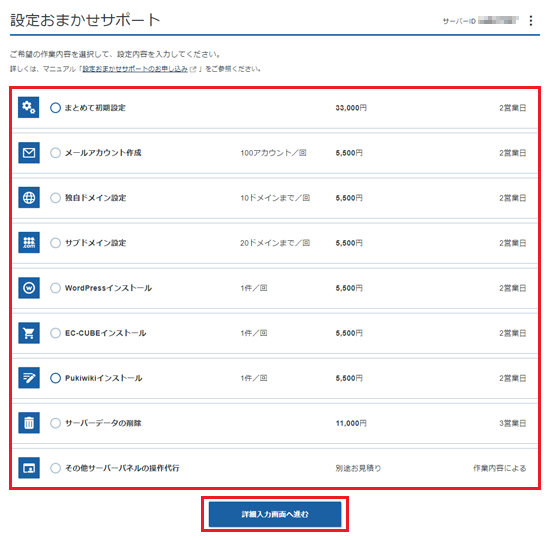The image size is (550, 540).
Task: Select the Pukiwikiインストール radio option
Action: (55, 378)
